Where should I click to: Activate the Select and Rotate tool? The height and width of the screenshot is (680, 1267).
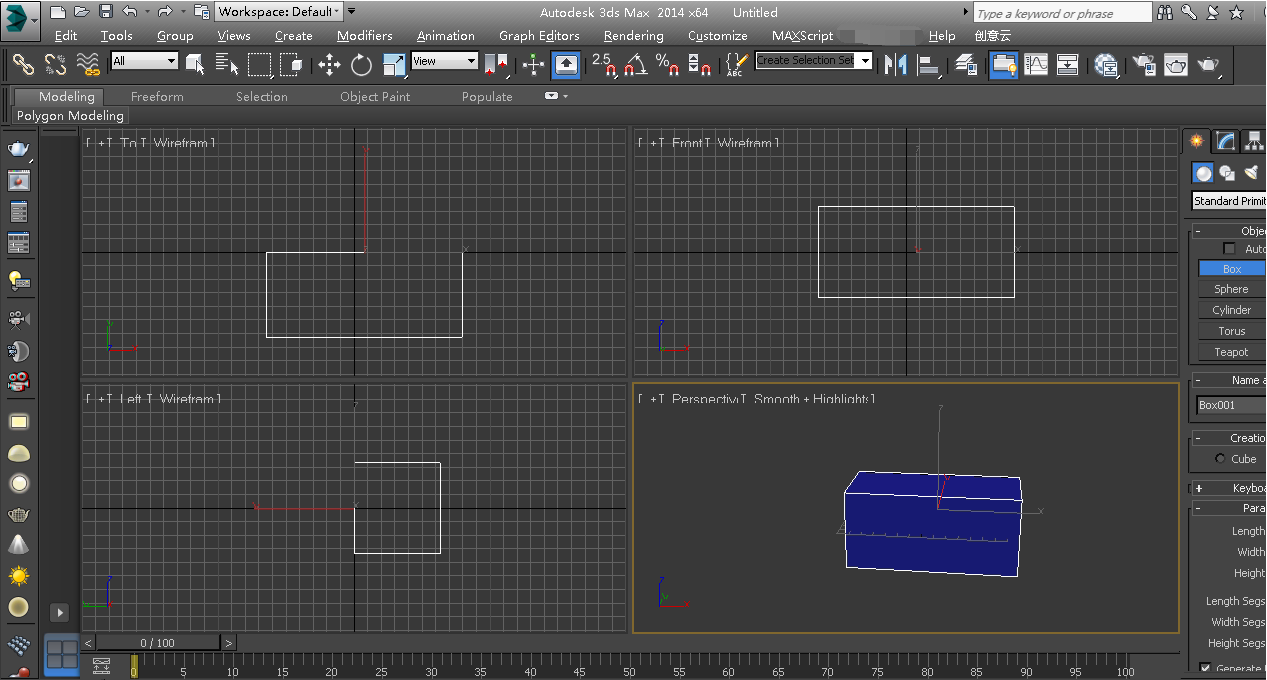tap(361, 65)
